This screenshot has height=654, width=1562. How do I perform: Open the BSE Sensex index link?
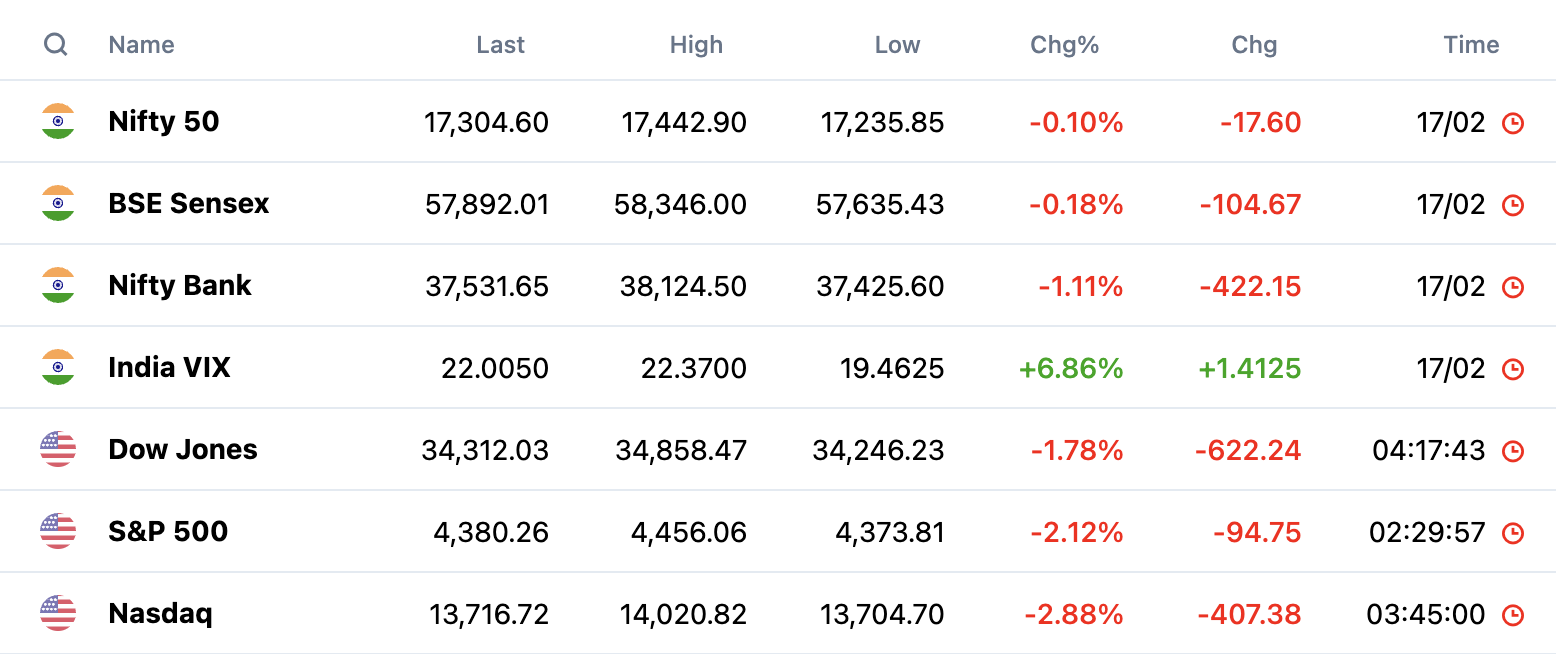click(189, 204)
